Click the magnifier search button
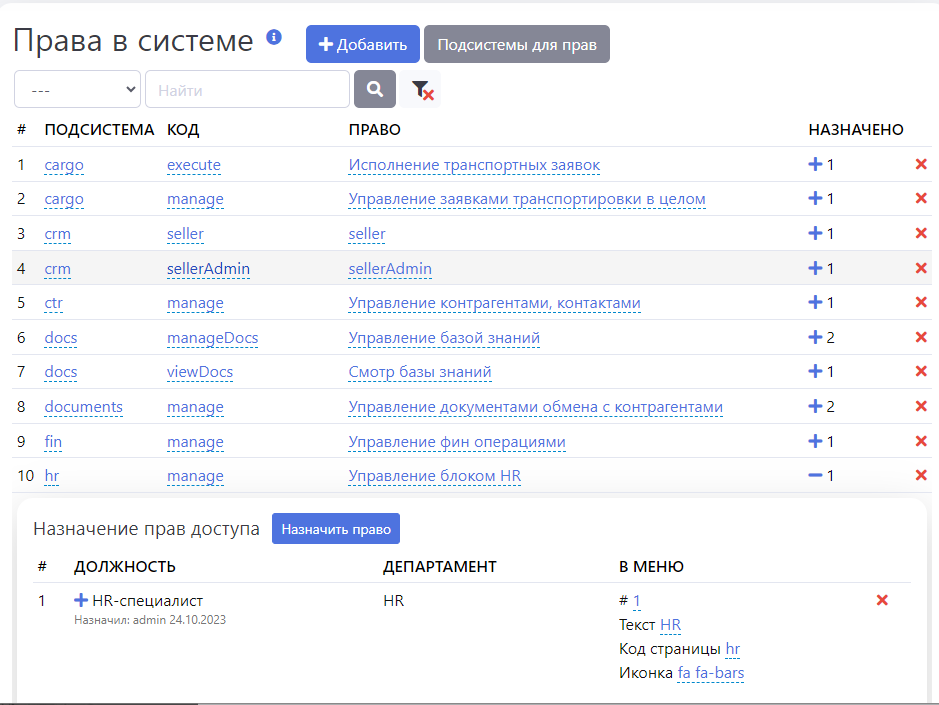Viewport: 939px width, 705px height. 375,89
